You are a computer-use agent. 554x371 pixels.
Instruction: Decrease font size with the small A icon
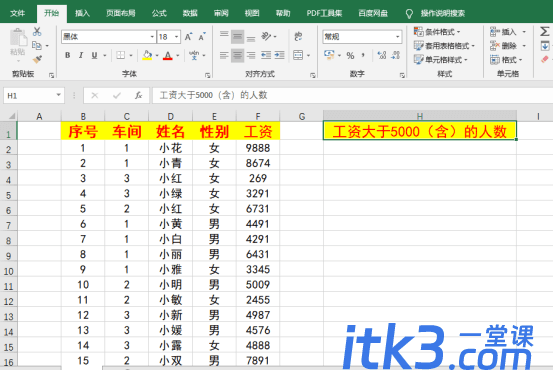pos(202,37)
